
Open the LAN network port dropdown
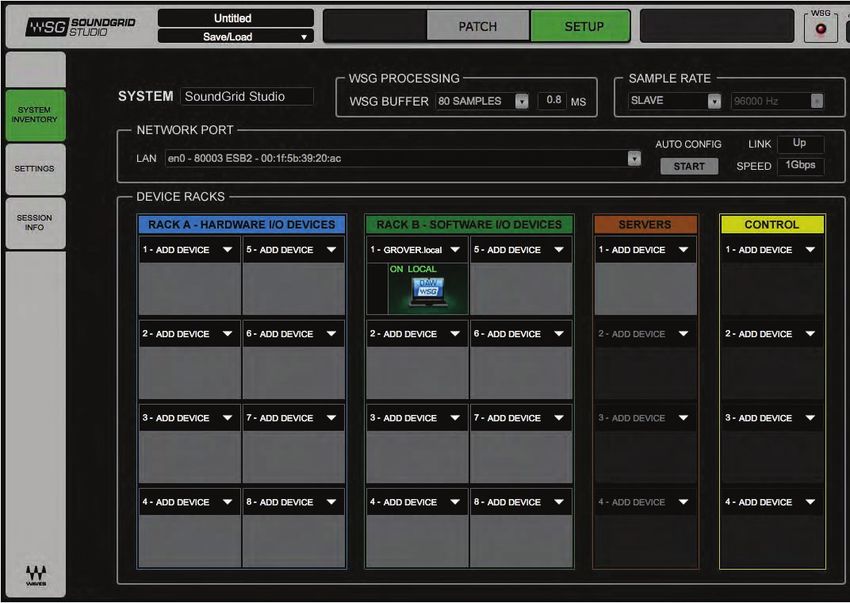[403, 158]
